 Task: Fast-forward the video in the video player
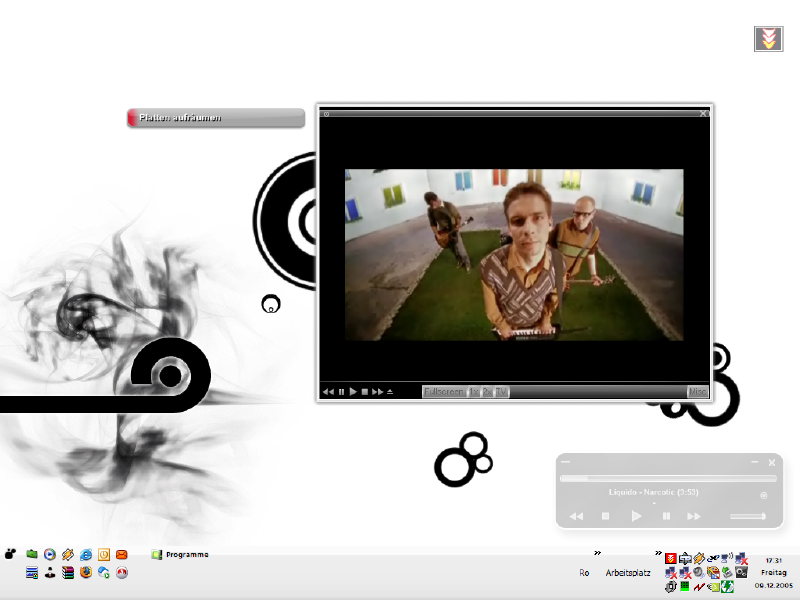pos(378,392)
